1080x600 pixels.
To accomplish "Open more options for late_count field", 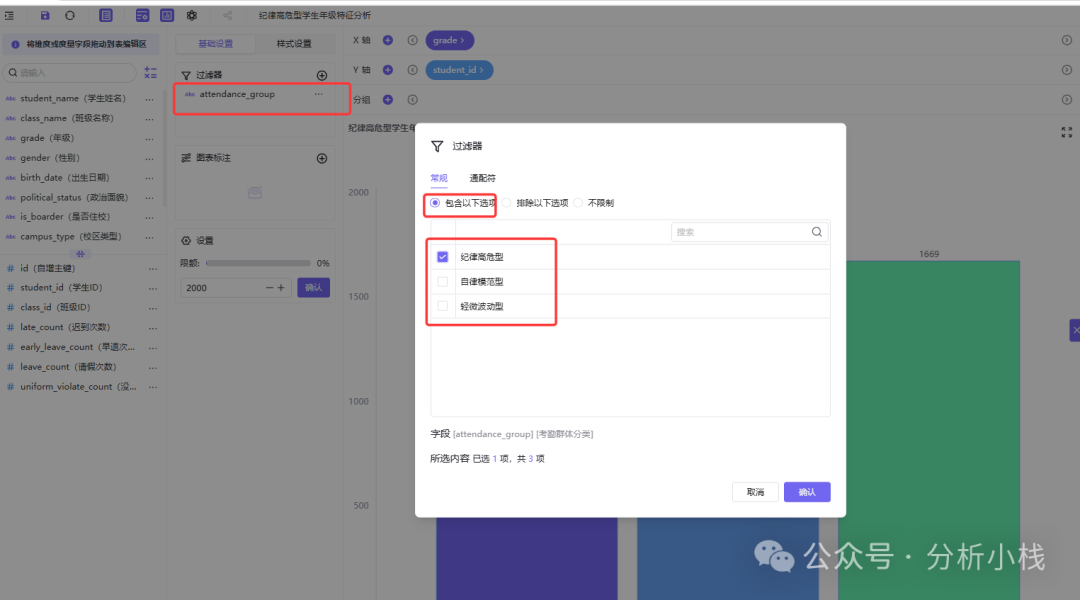I will coord(153,328).
